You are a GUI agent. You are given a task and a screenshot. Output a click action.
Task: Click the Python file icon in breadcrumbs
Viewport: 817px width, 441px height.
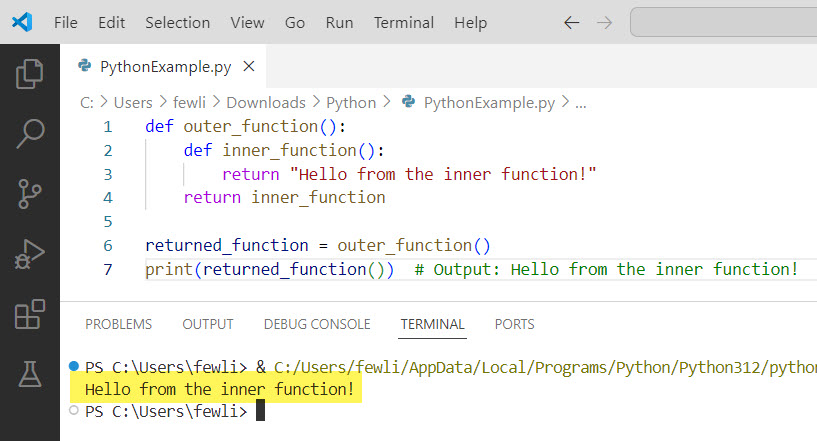(408, 102)
